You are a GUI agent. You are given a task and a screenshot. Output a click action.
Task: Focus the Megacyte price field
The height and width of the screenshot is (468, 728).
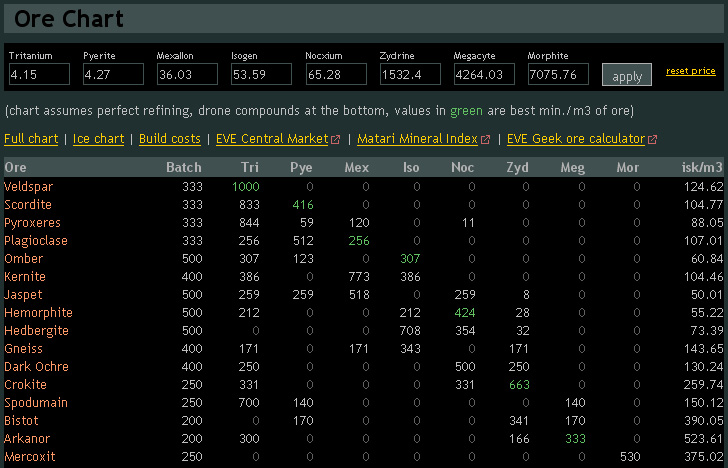pos(484,74)
